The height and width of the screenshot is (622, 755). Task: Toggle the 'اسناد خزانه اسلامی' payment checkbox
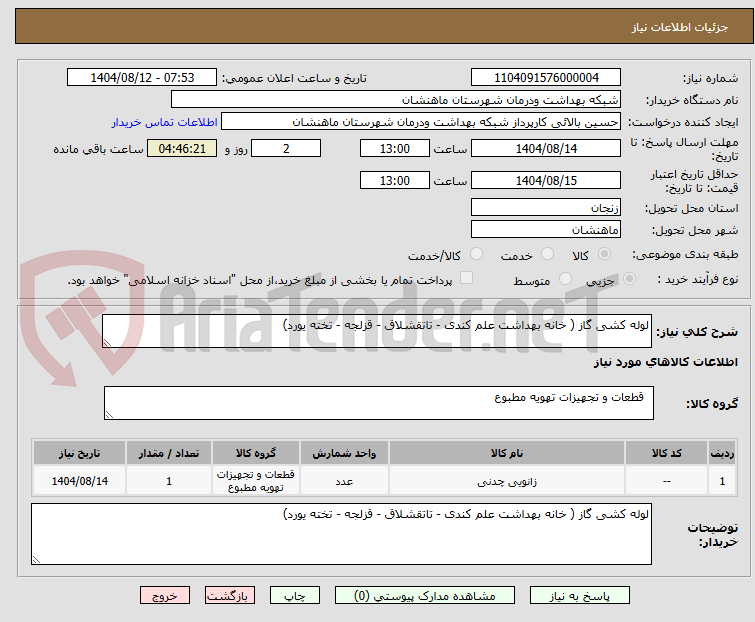click(466, 279)
